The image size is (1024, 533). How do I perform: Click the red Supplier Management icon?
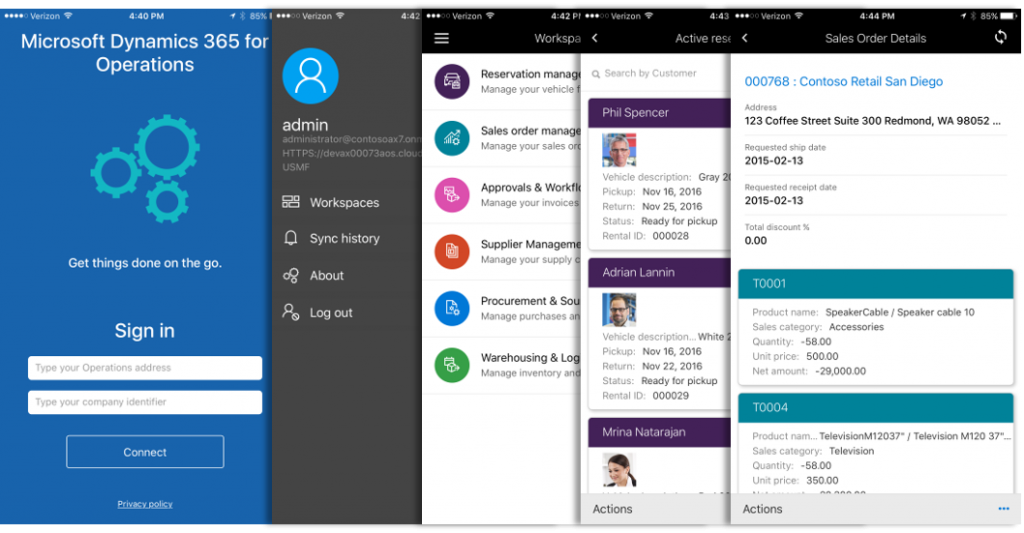[452, 251]
